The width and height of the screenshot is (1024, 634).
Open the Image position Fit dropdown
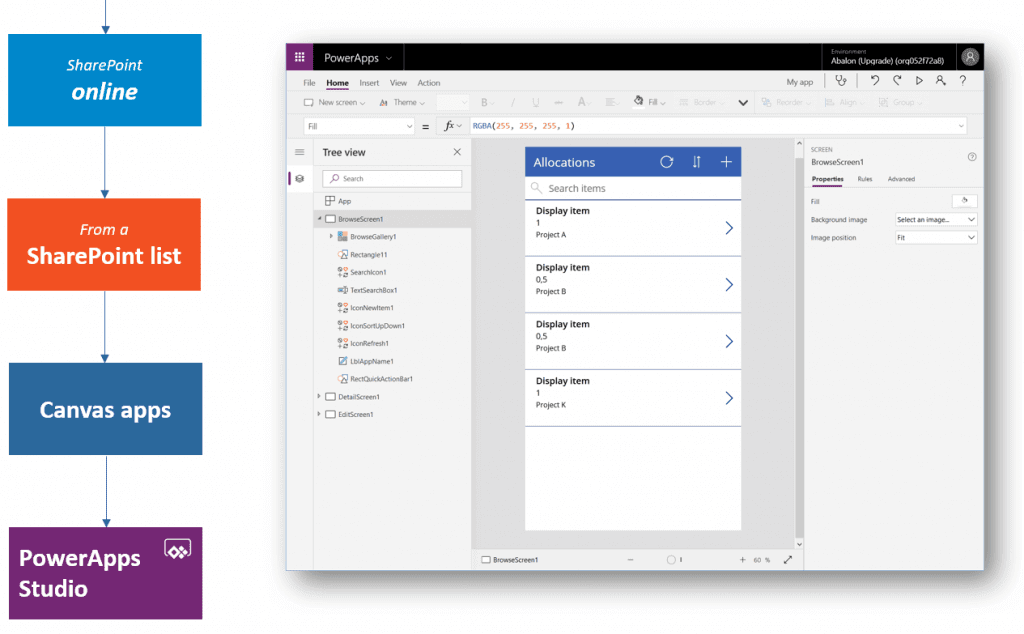[935, 237]
